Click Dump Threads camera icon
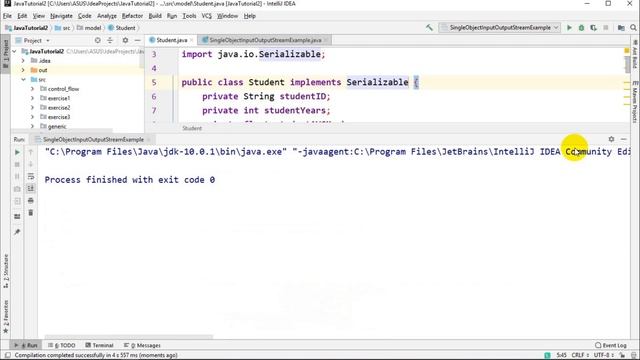 point(17,189)
